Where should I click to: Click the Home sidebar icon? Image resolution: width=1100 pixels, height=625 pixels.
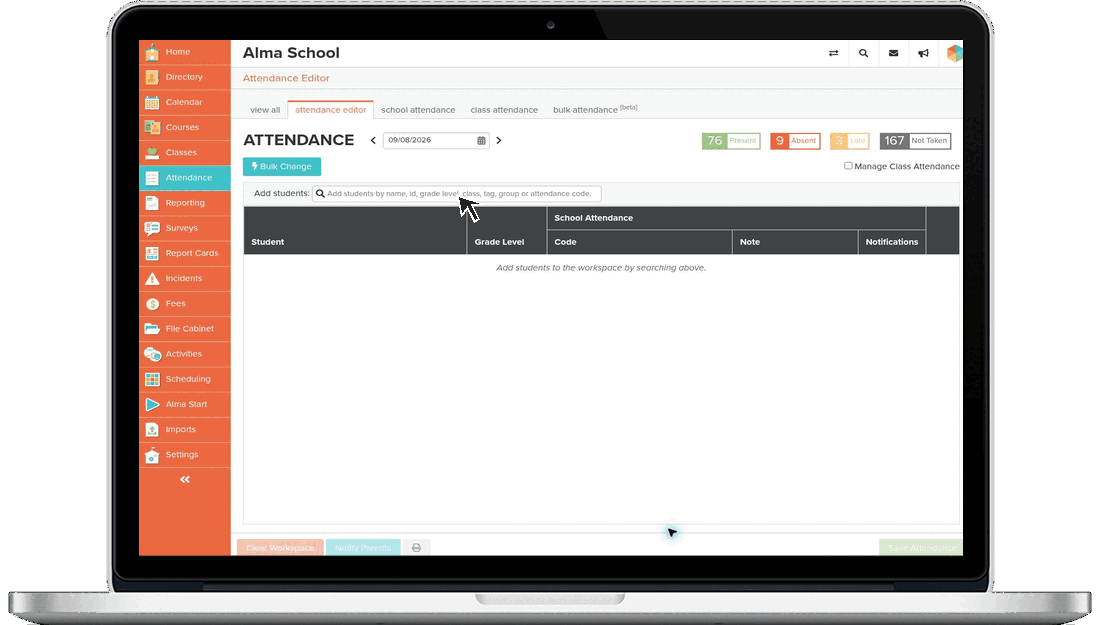152,52
